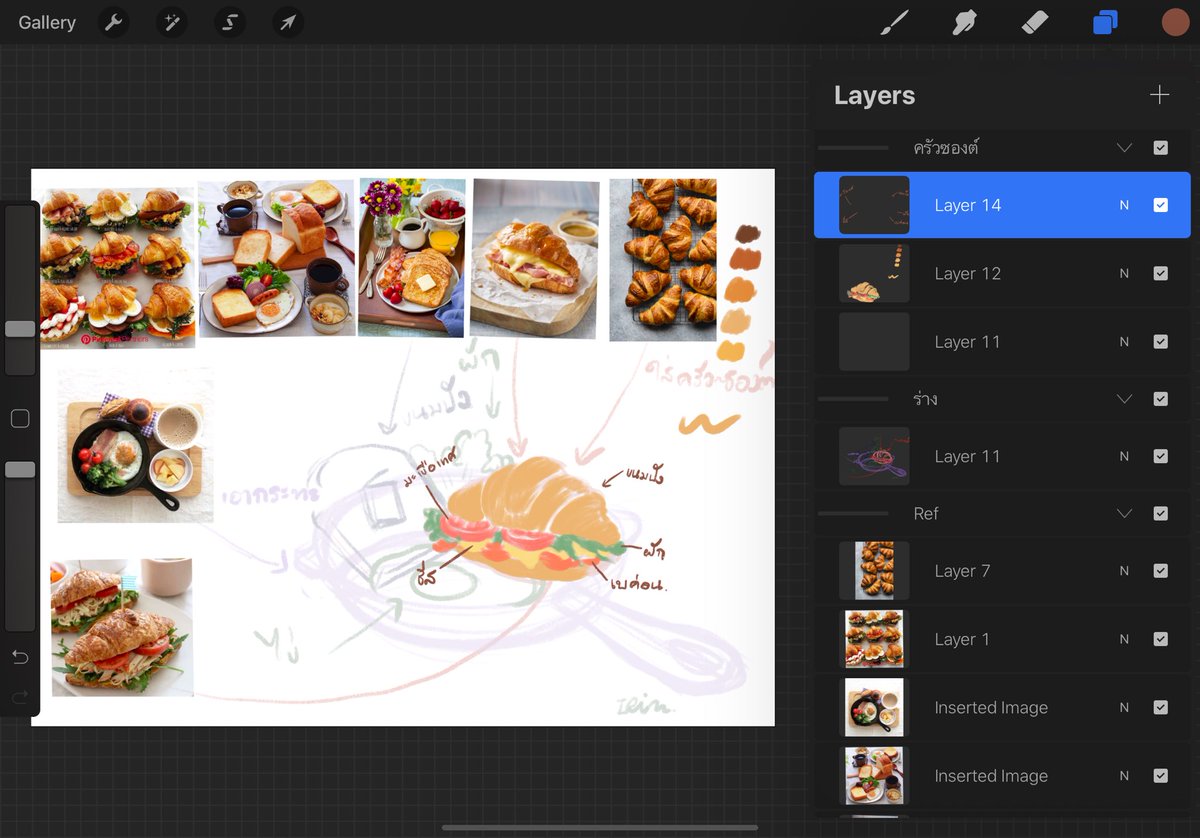
Task: Hide Layer 11 in ร่าง group
Action: click(1160, 456)
